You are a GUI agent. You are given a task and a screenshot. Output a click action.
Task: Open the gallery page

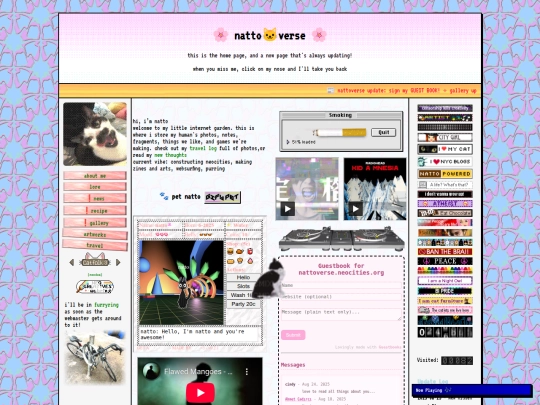tap(95, 223)
